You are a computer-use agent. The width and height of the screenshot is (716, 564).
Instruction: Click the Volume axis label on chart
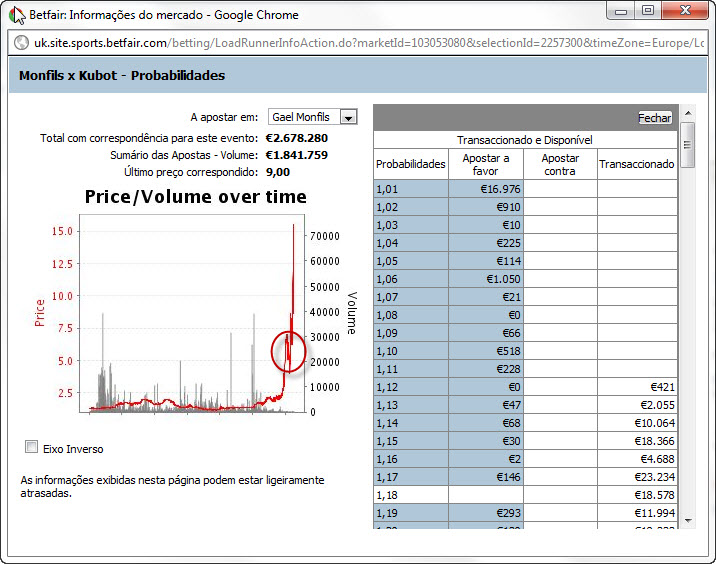click(x=351, y=313)
